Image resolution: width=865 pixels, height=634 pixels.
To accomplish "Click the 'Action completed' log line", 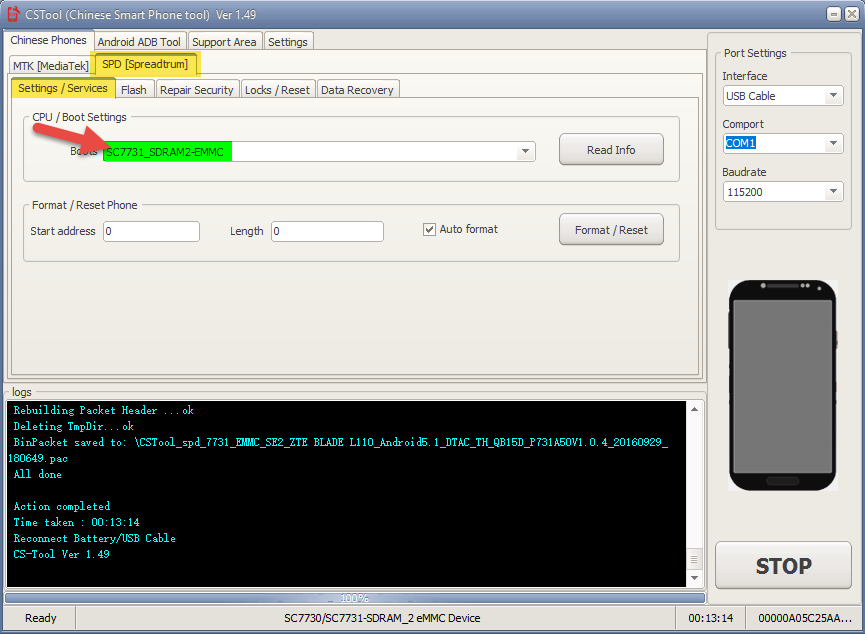I will [x=62, y=507].
